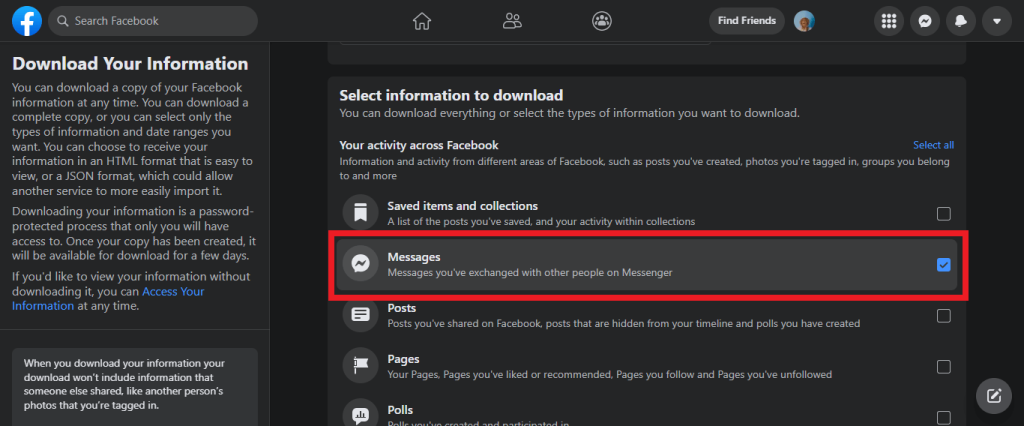The width and height of the screenshot is (1024, 426).
Task: Check the Polls checkbox
Action: (x=943, y=418)
